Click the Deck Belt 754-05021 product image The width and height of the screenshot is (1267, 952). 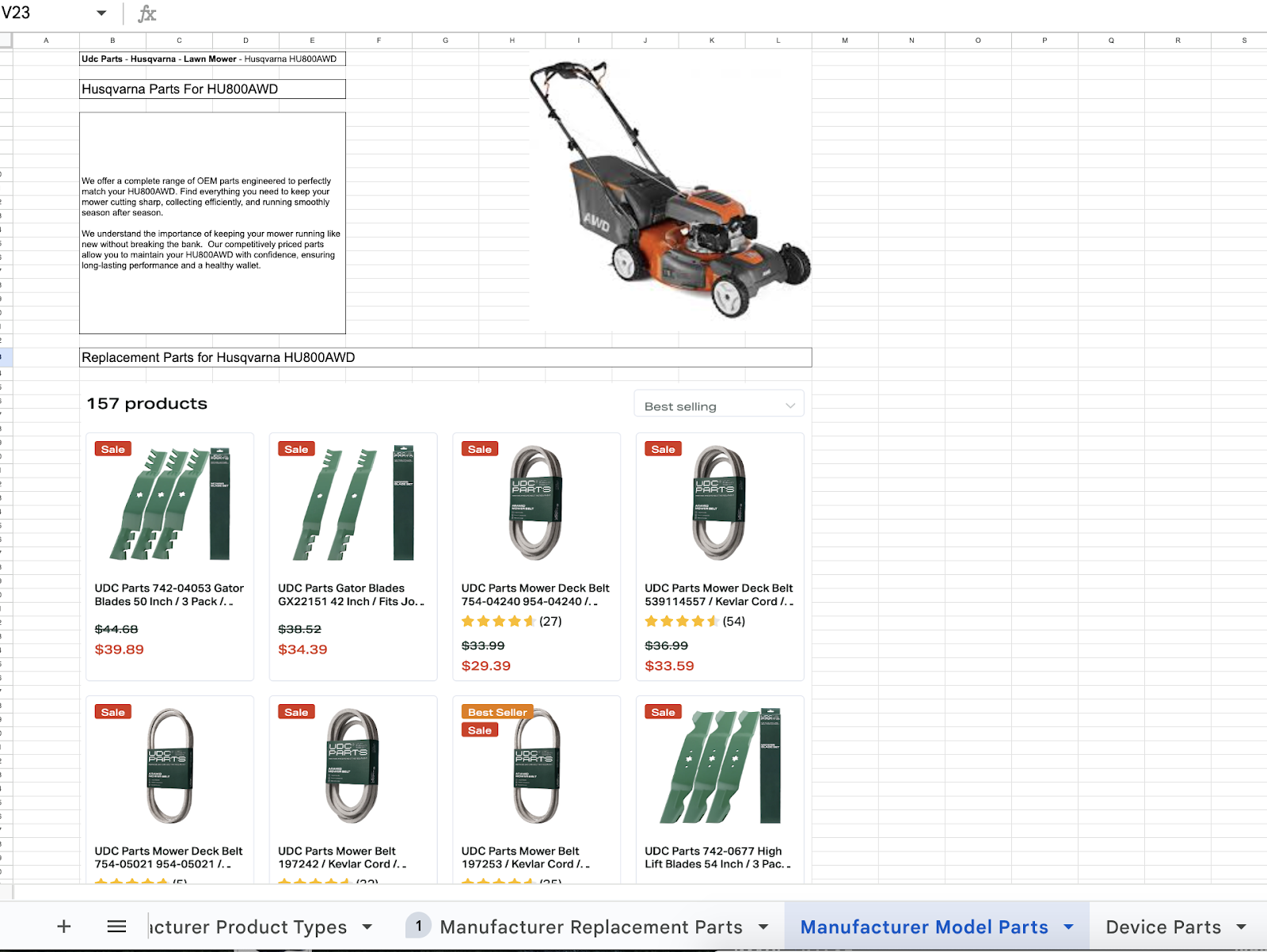click(x=169, y=766)
